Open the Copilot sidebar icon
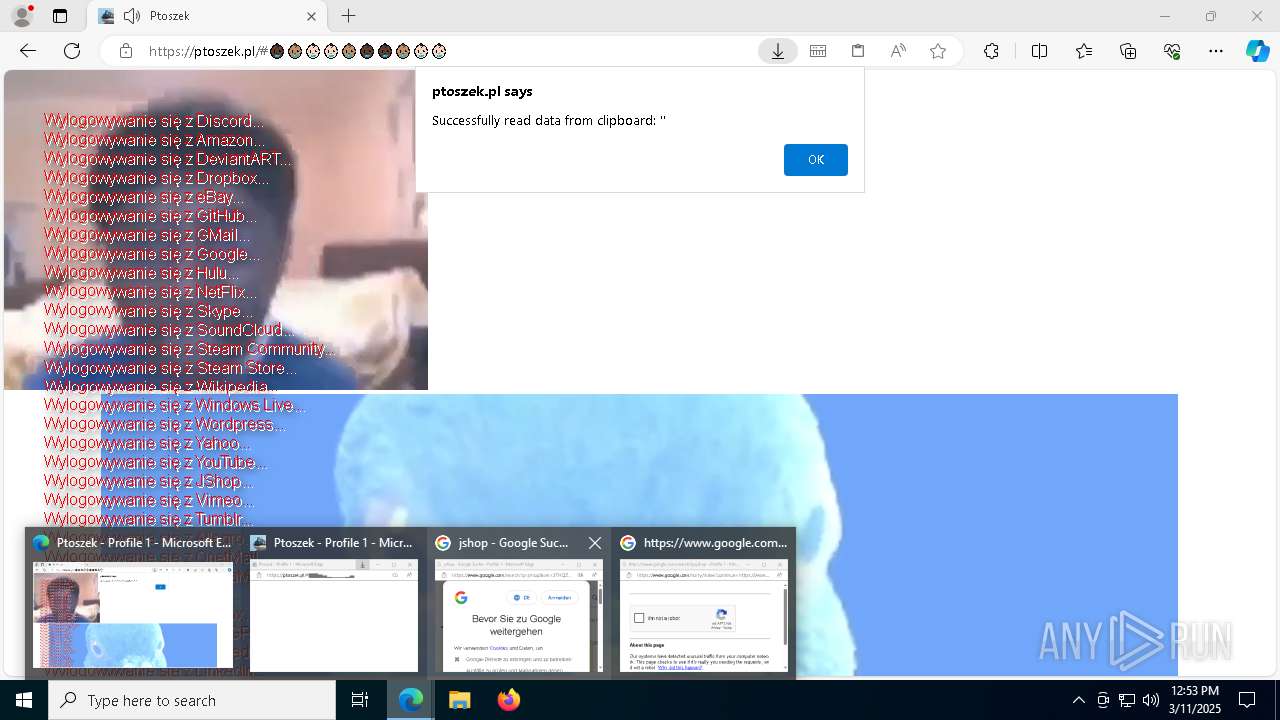 point(1258,51)
